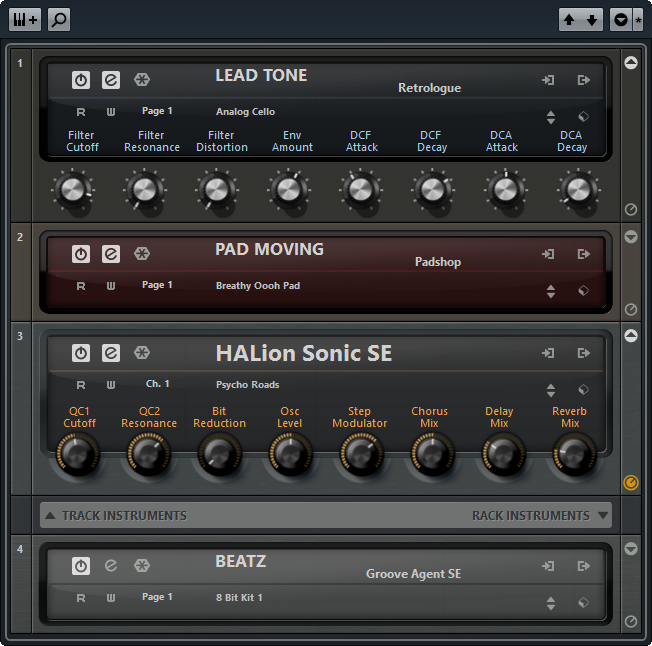Open output activation for PAD MOVING
652x646 pixels.
click(584, 254)
